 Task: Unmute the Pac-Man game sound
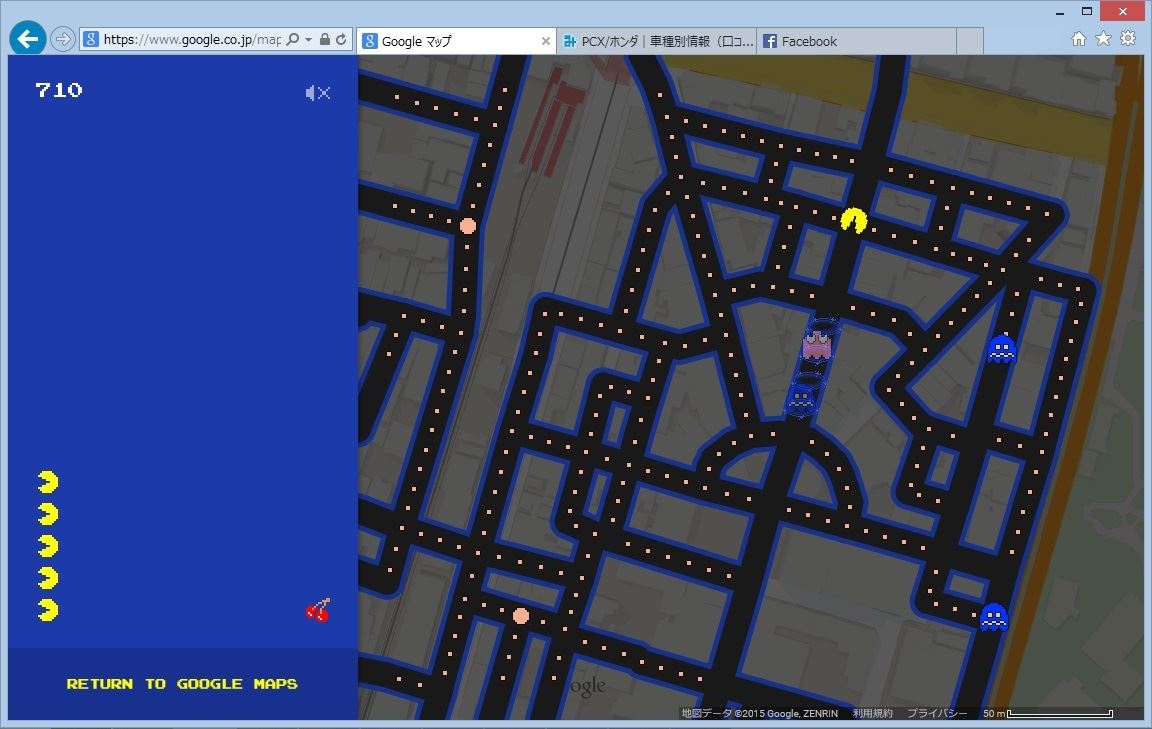317,93
